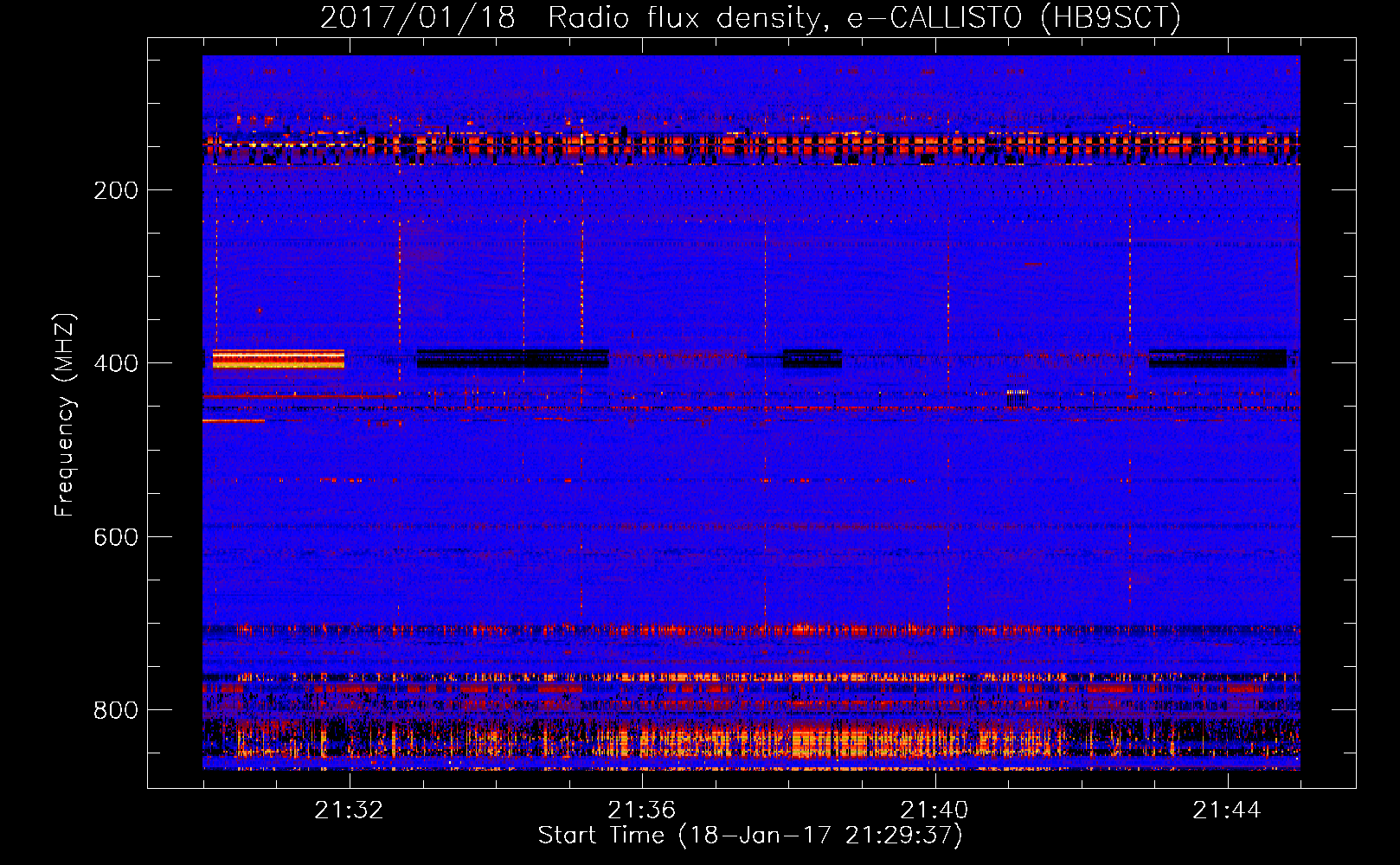
Task: Click the 'Start Time (18-Jan-17 21:29:37)' label
Action: click(x=750, y=836)
